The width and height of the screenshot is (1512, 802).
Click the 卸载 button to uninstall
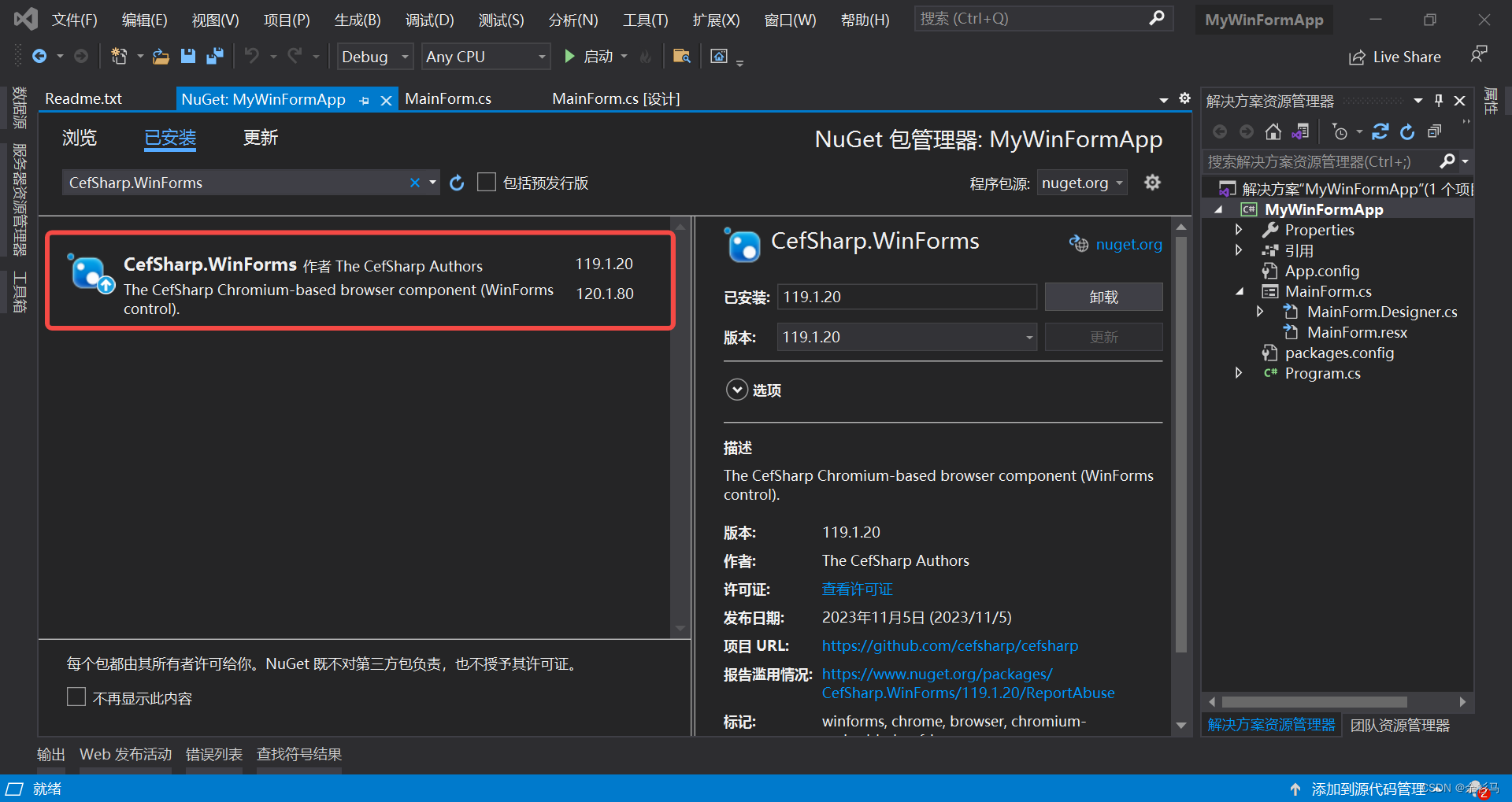[x=1102, y=297]
